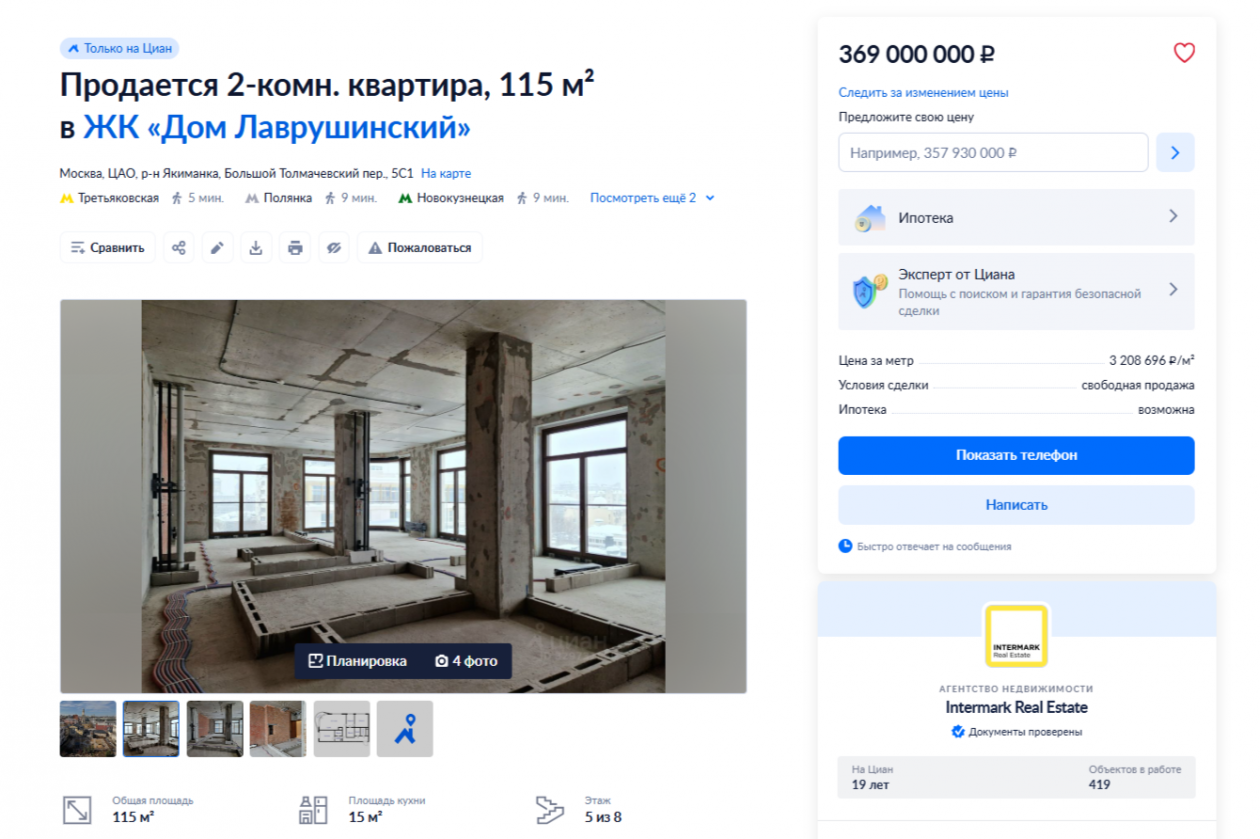The image size is (1260, 839).
Task: Click the main apartment photo
Action: [x=403, y=496]
